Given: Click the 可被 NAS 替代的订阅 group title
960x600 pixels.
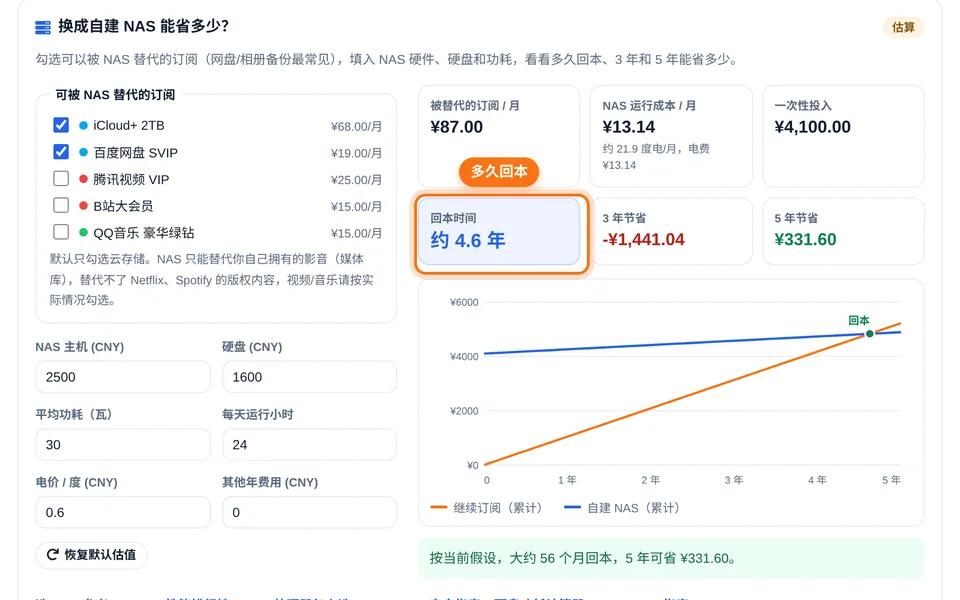Looking at the screenshot, I should tap(115, 94).
